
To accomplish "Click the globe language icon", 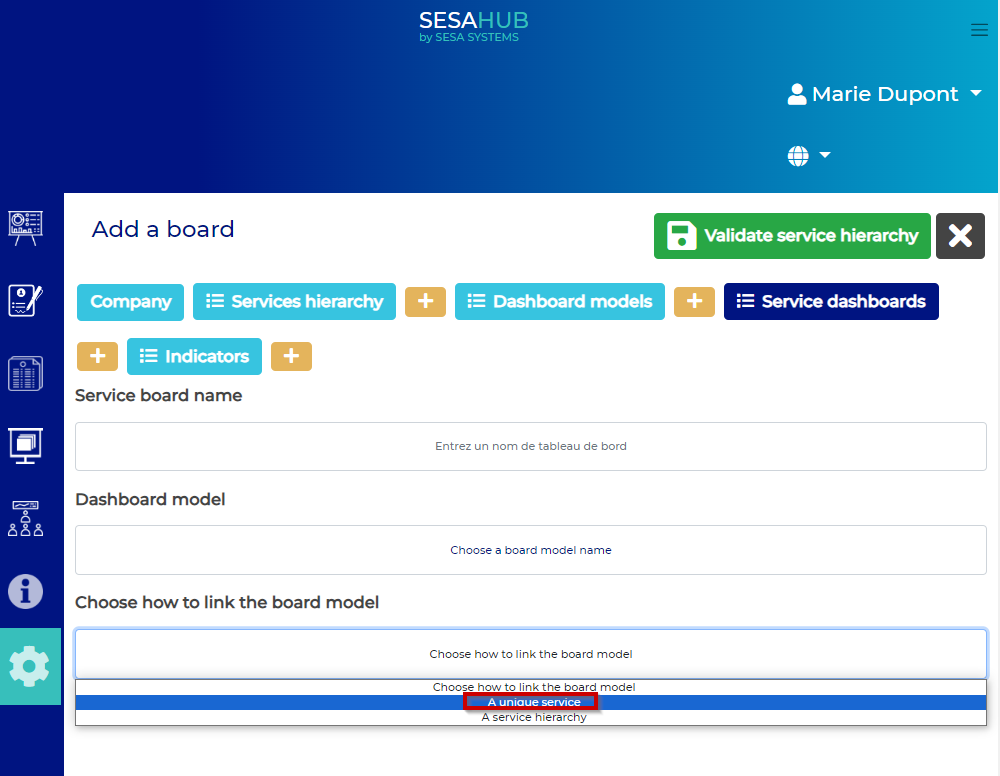I will (796, 155).
